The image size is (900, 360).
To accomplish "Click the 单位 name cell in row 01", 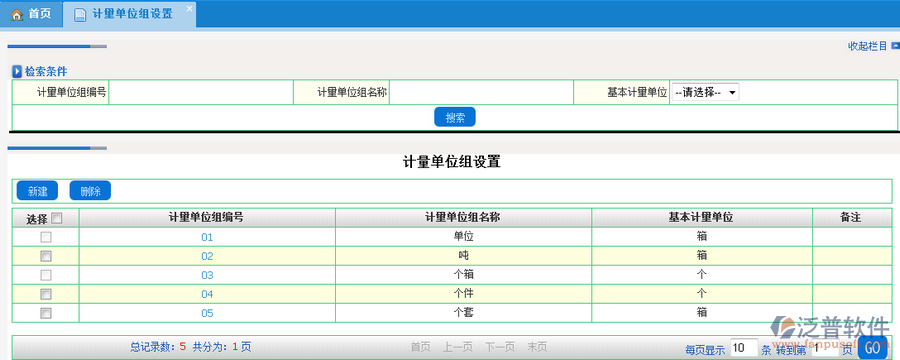I will tap(463, 236).
